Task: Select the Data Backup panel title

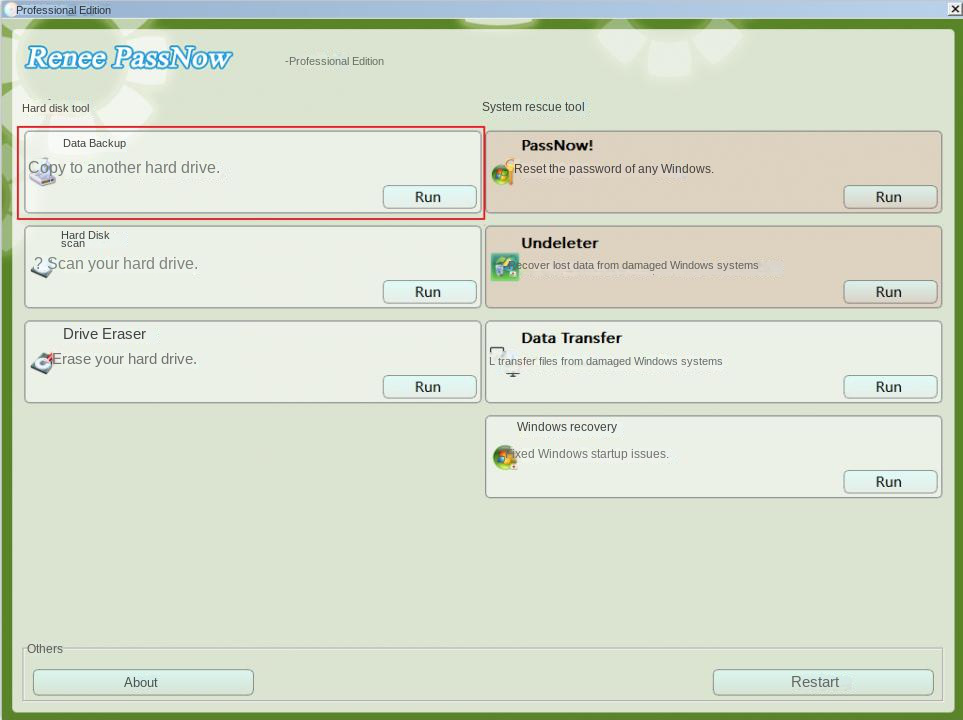Action: [x=94, y=143]
